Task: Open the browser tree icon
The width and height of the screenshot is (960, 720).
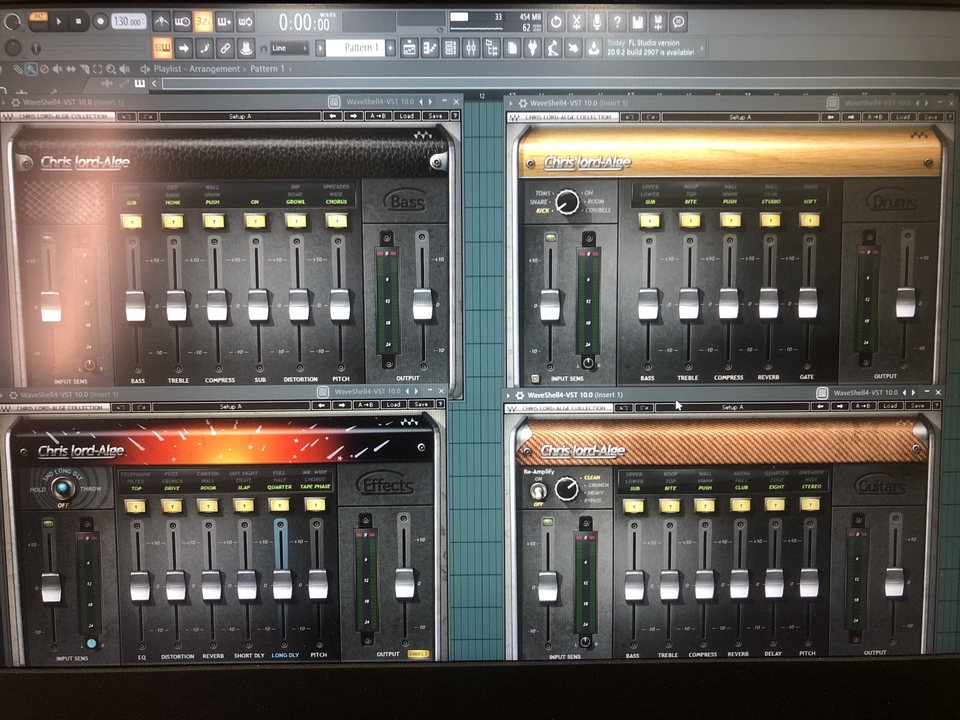Action: point(492,48)
